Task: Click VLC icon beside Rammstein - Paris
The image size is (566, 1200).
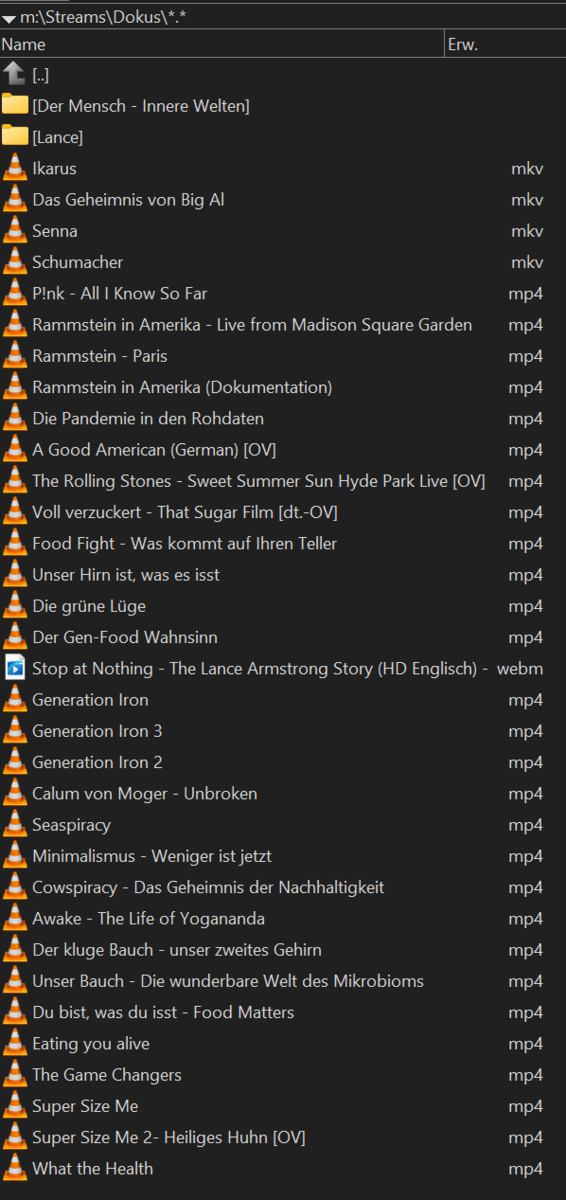Action: (x=15, y=355)
